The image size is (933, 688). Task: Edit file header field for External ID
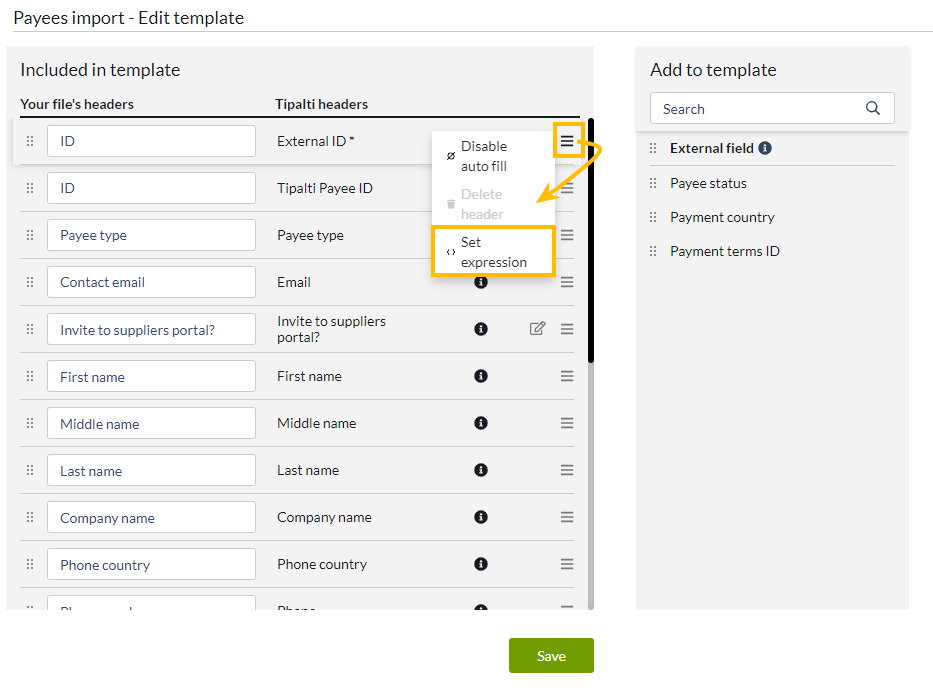click(x=151, y=141)
